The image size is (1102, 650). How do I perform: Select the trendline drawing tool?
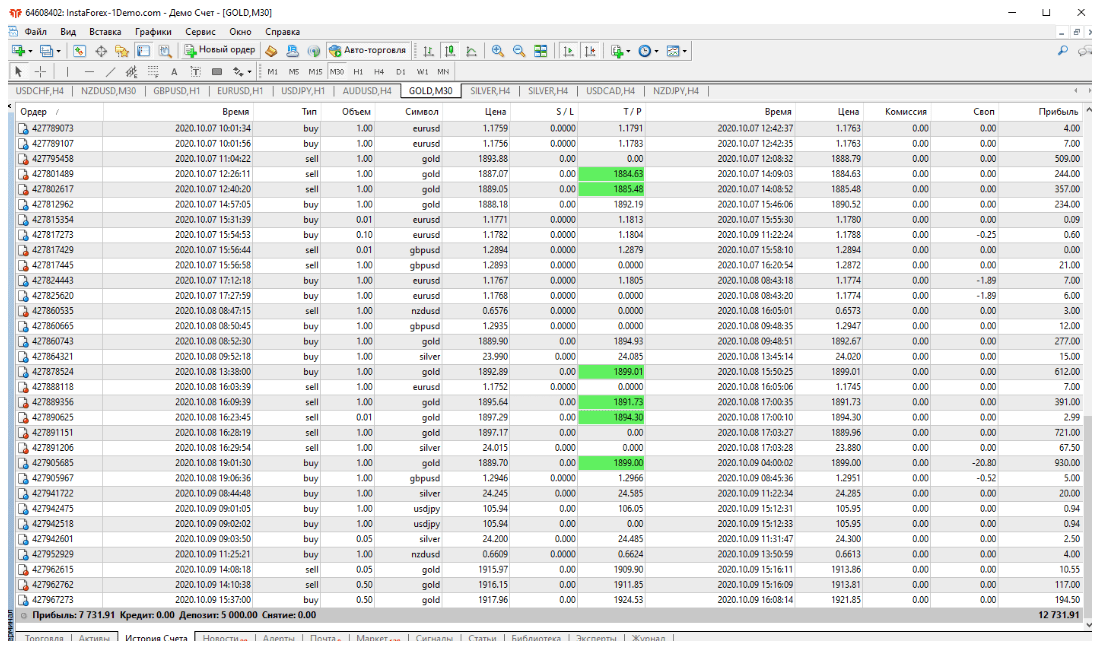tap(110, 72)
